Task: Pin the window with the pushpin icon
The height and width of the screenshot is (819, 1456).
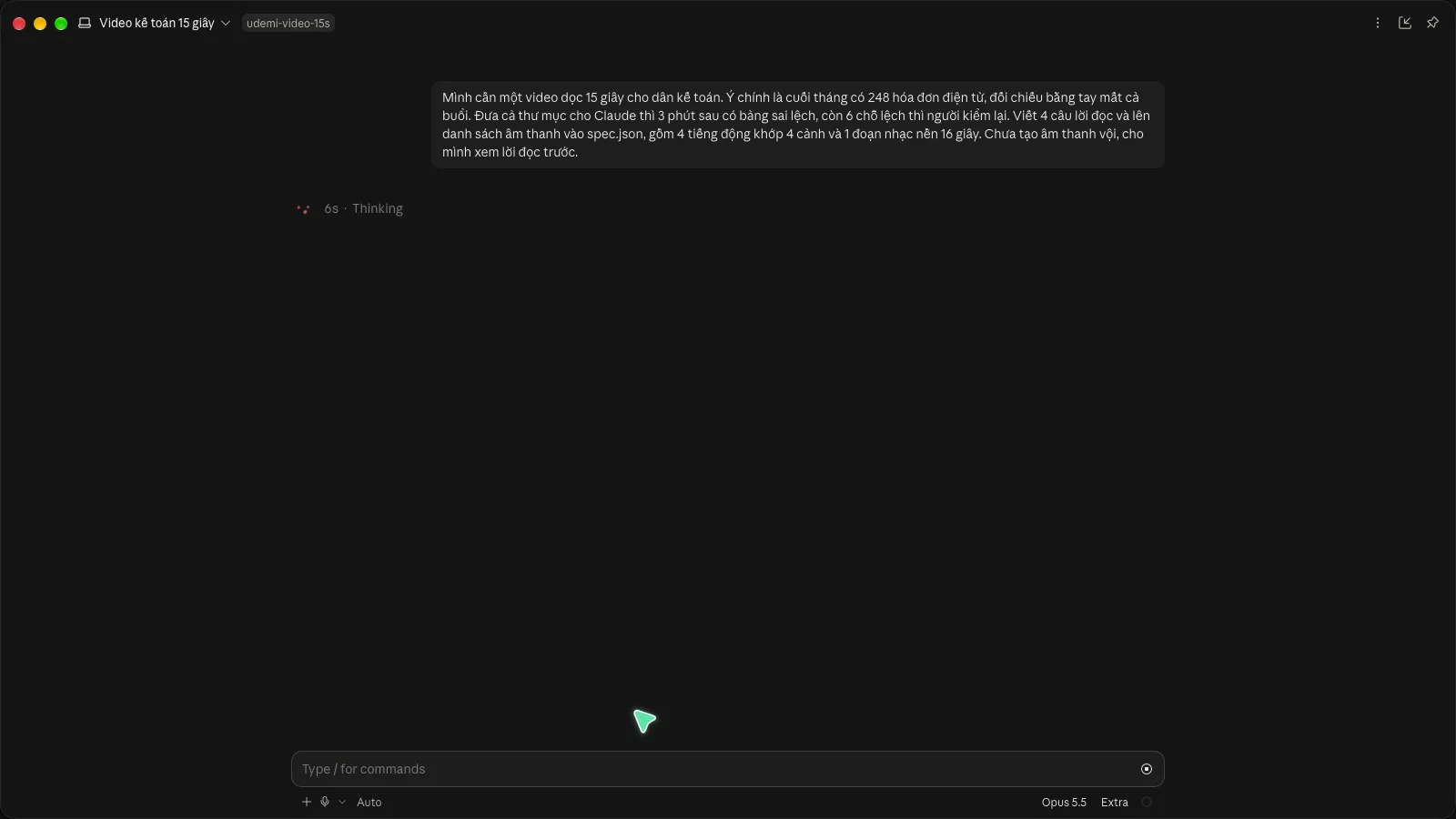Action: [x=1432, y=23]
